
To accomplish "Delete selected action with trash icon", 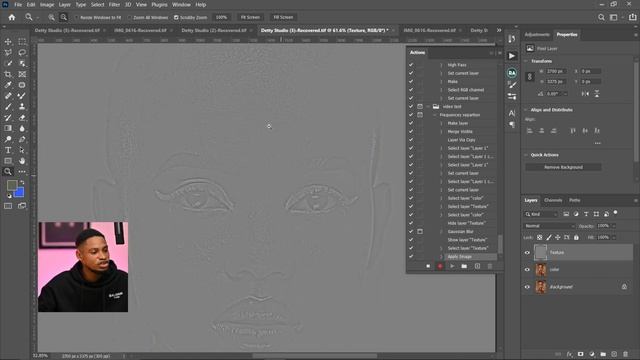I will (x=490, y=266).
